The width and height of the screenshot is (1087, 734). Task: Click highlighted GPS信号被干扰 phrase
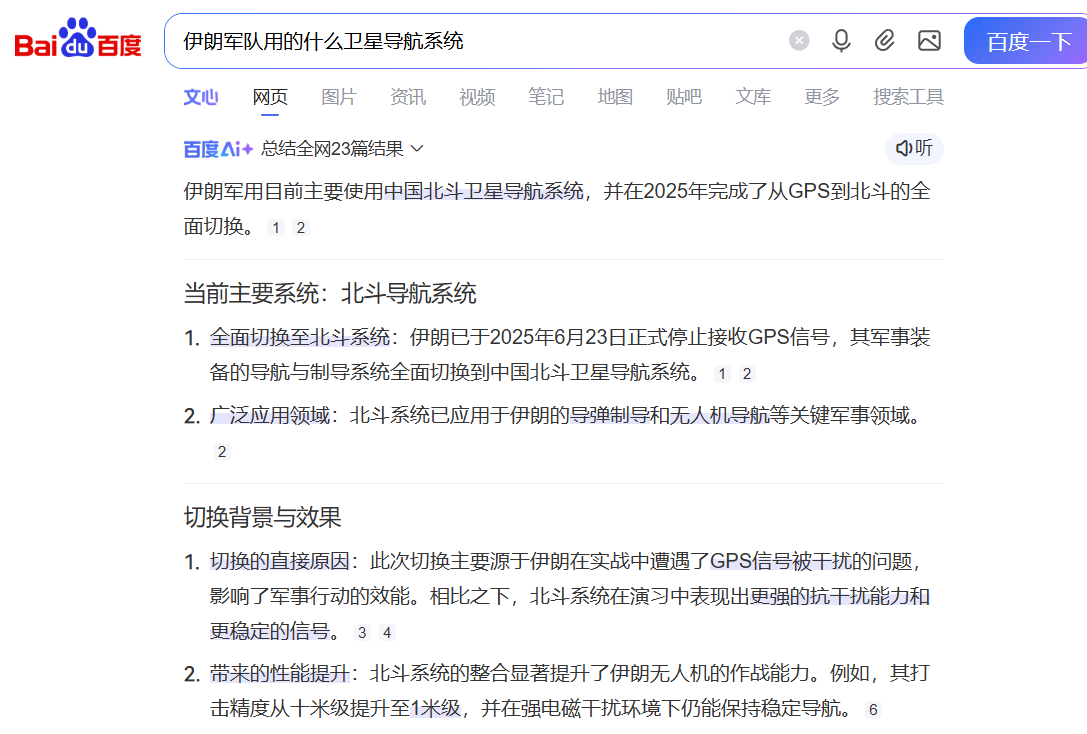(781, 561)
